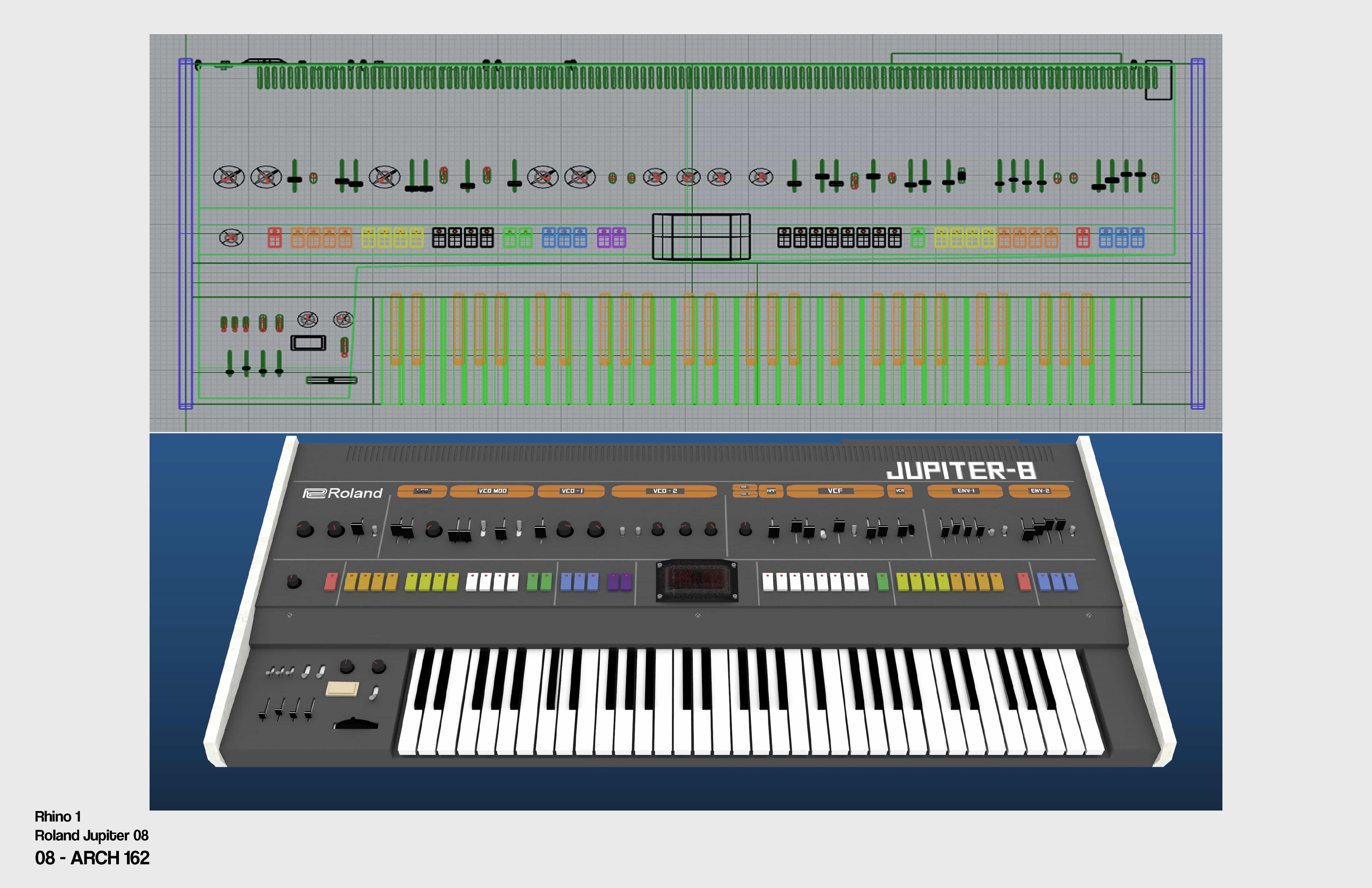Image resolution: width=1372 pixels, height=888 pixels.
Task: Click the "Roland Jupiter 08" caption text
Action: 92,835
